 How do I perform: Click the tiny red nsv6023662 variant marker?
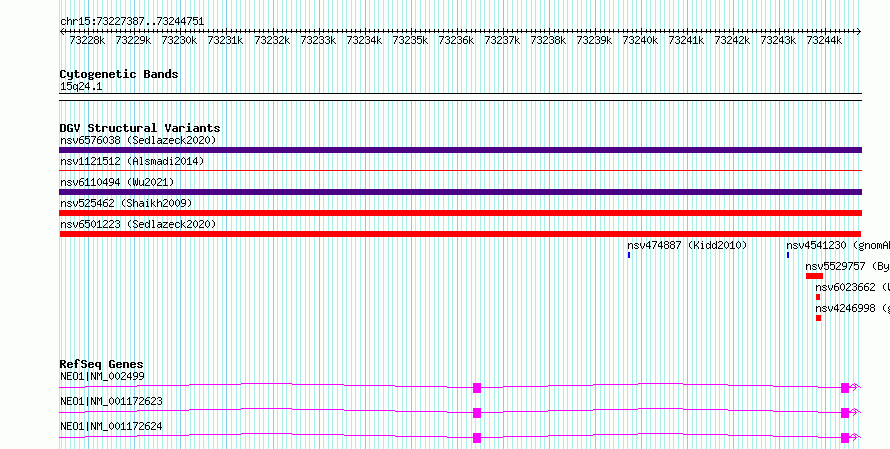click(818, 297)
